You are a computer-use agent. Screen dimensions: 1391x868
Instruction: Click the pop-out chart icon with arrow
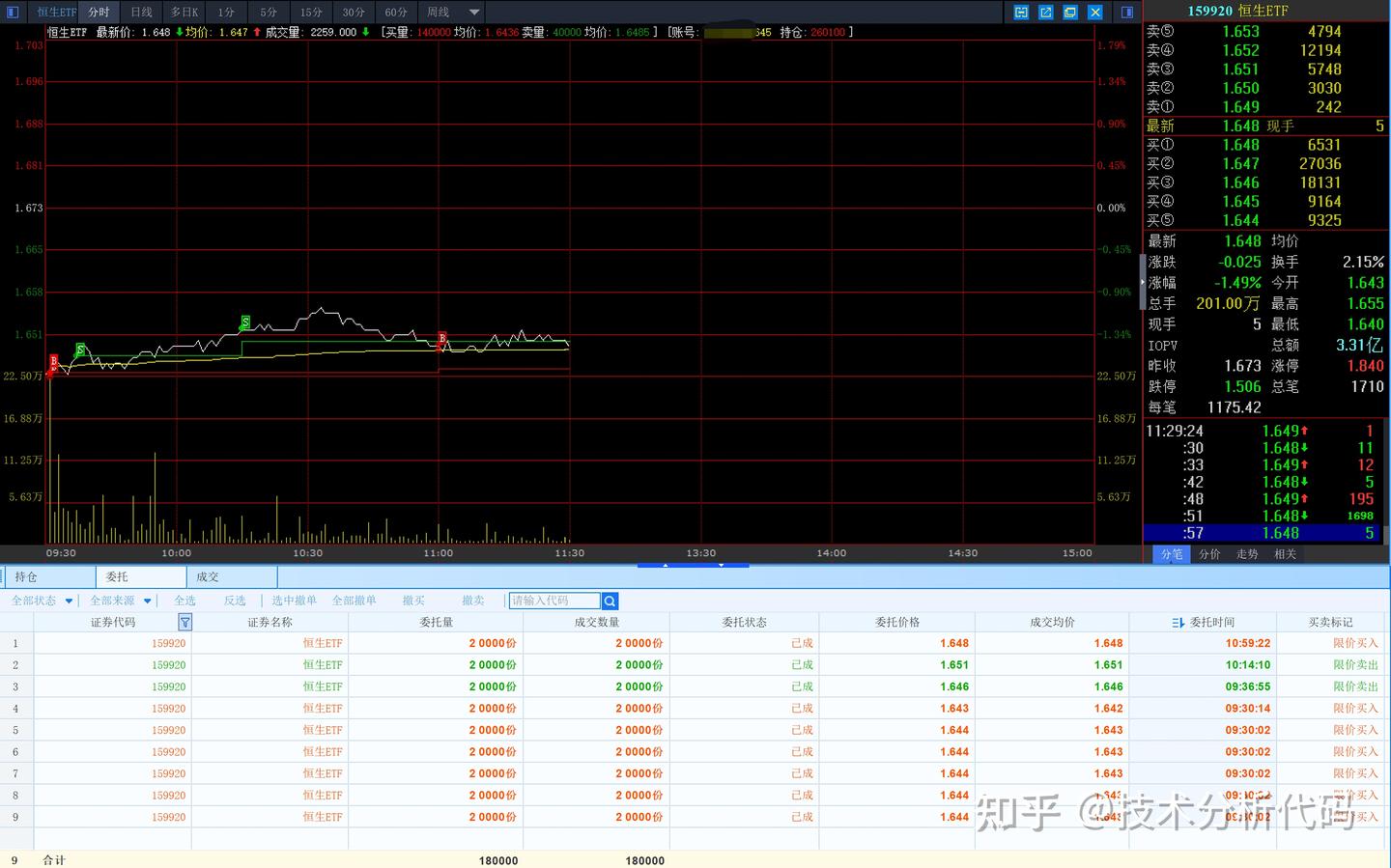[x=1046, y=12]
